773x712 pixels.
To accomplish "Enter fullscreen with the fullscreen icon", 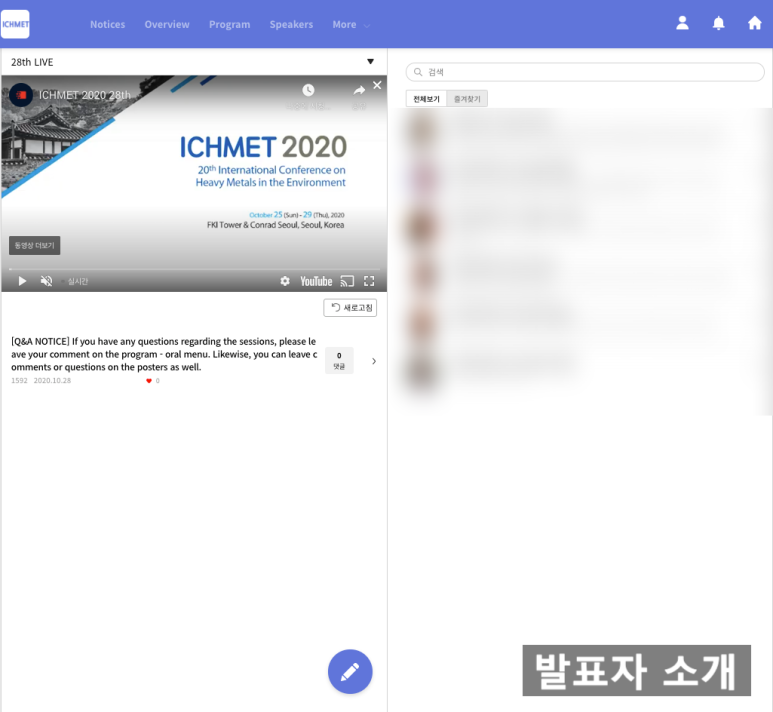I will pyautogui.click(x=369, y=281).
